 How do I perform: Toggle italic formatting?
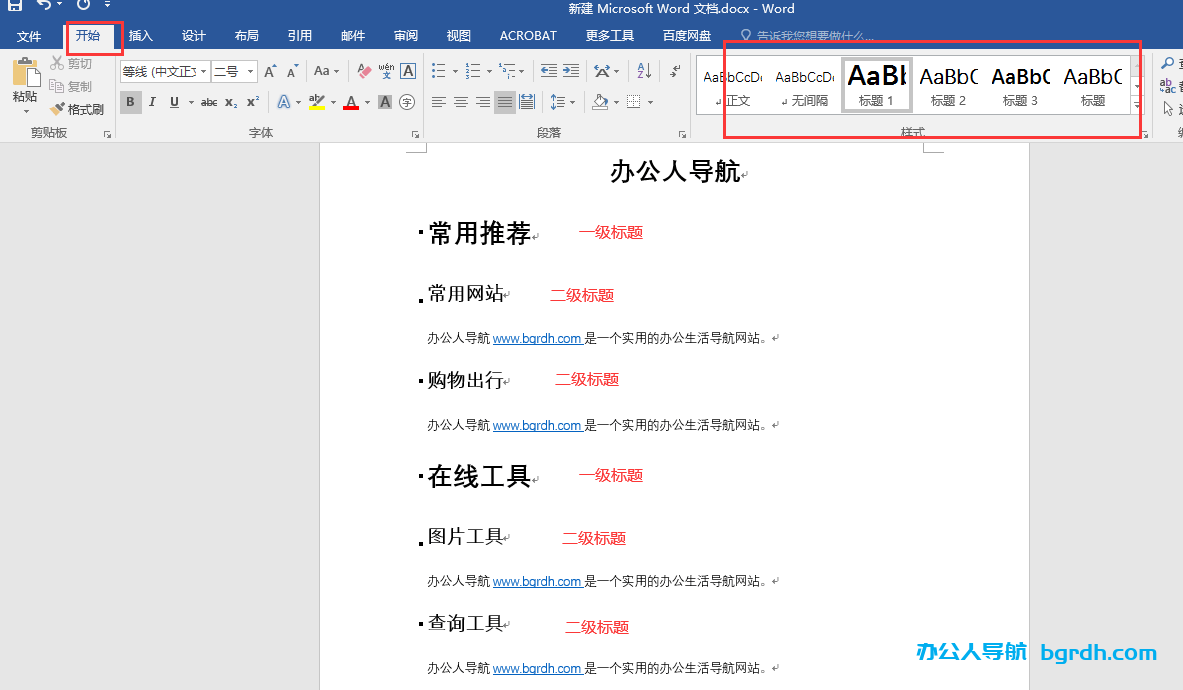click(x=152, y=102)
